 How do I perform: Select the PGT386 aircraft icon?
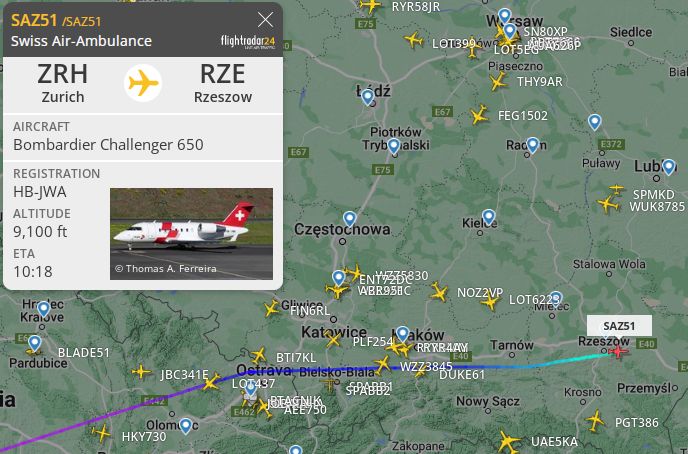point(595,421)
